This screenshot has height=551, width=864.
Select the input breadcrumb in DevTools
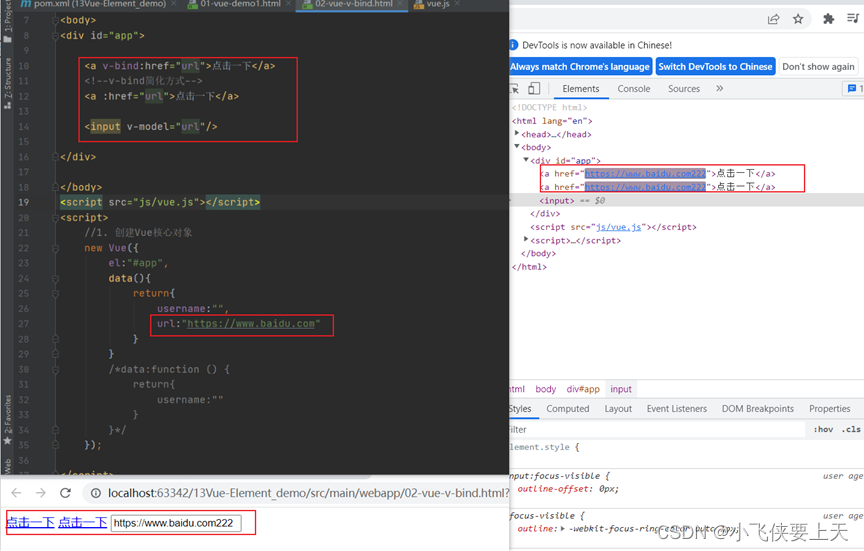pyautogui.click(x=621, y=389)
